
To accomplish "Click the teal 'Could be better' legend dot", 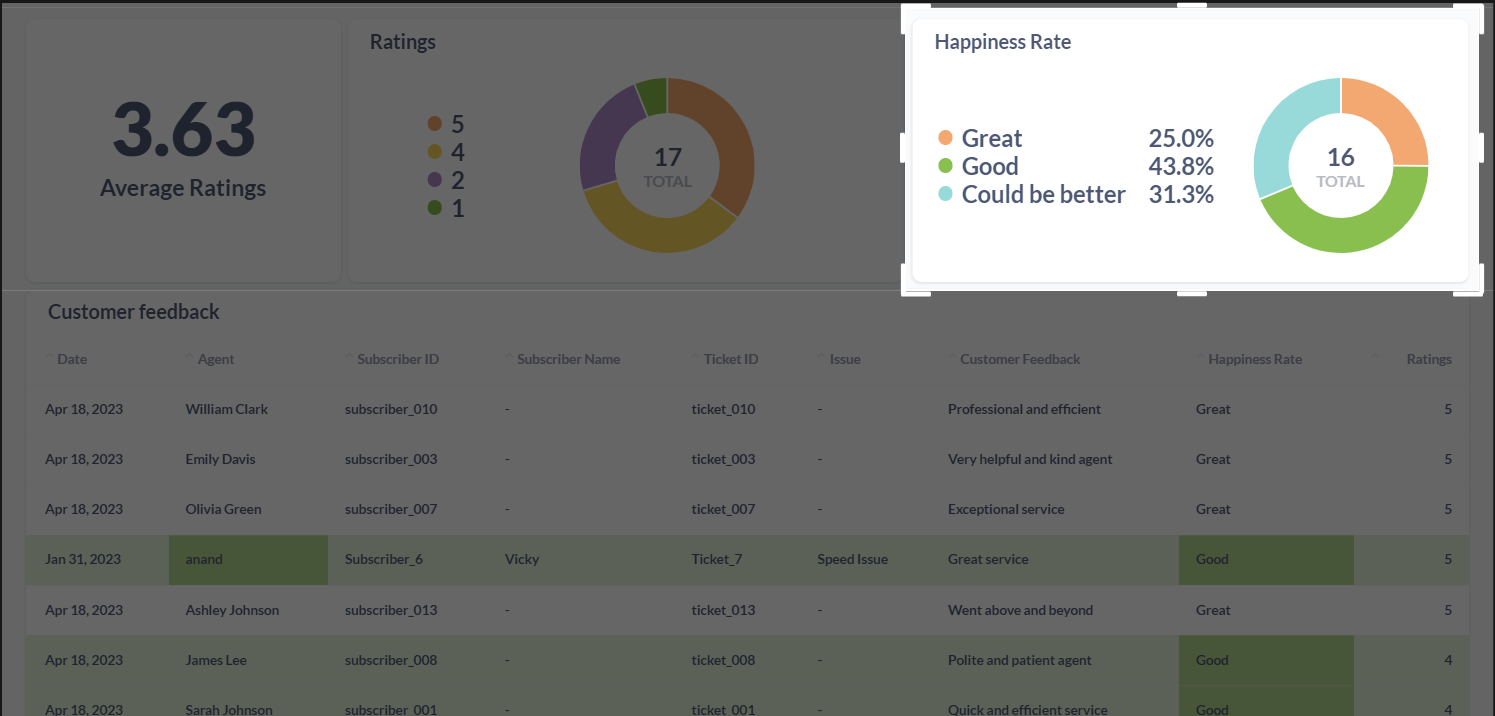I will (945, 193).
